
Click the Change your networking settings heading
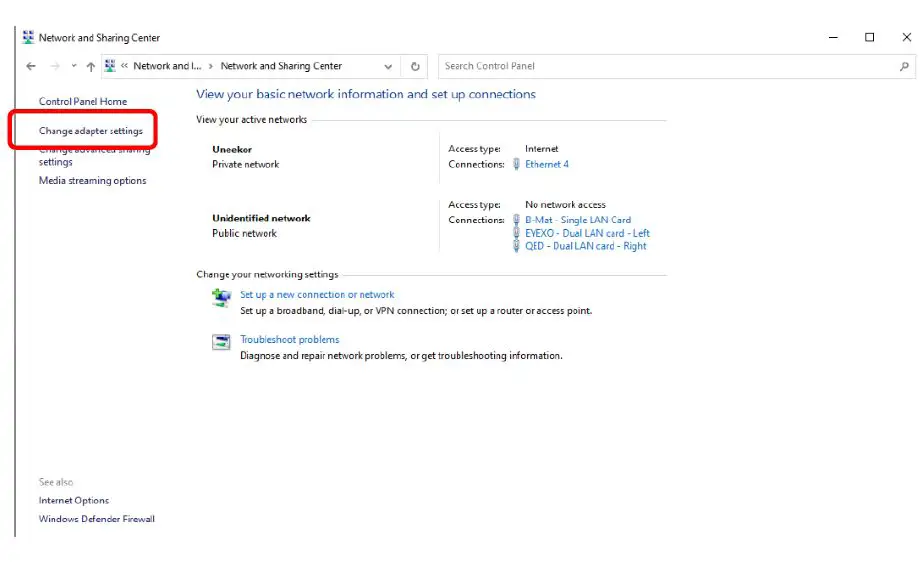[x=268, y=275]
